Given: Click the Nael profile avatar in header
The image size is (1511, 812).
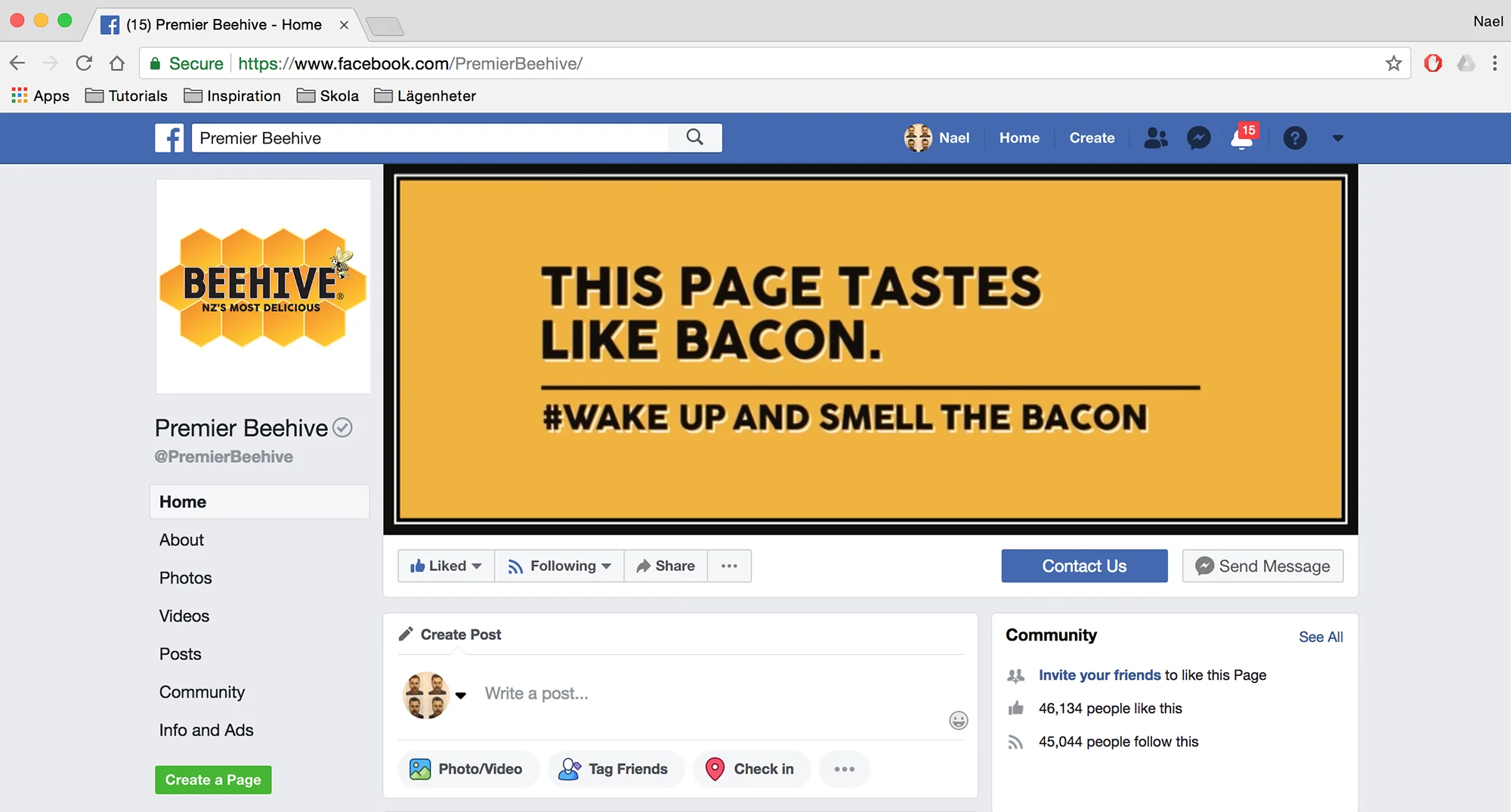Looking at the screenshot, I should (918, 138).
